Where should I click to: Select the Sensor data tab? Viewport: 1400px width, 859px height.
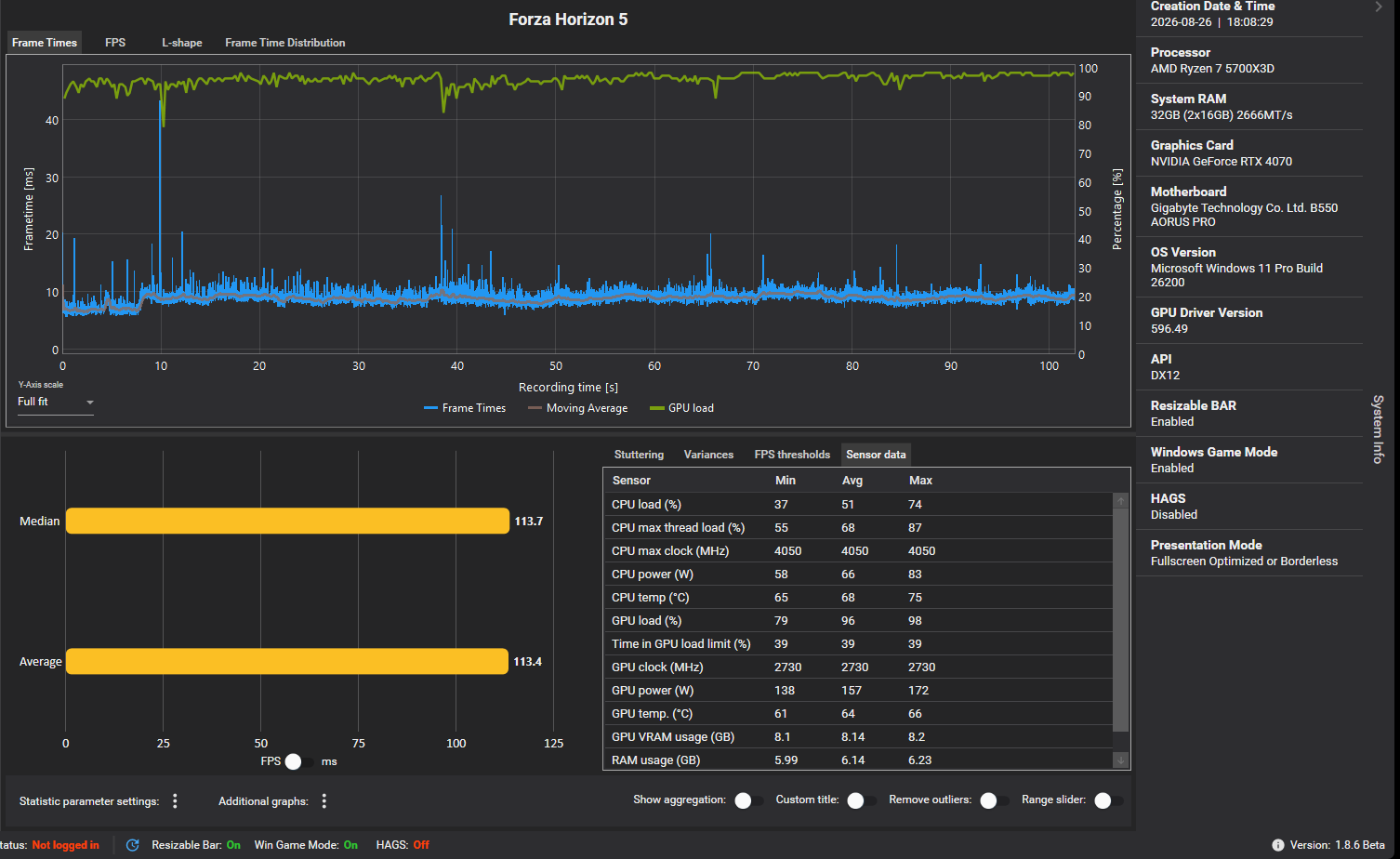tap(876, 455)
